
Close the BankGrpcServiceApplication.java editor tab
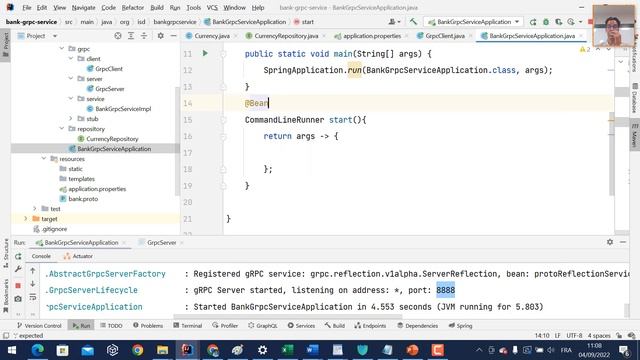pyautogui.click(x=581, y=36)
